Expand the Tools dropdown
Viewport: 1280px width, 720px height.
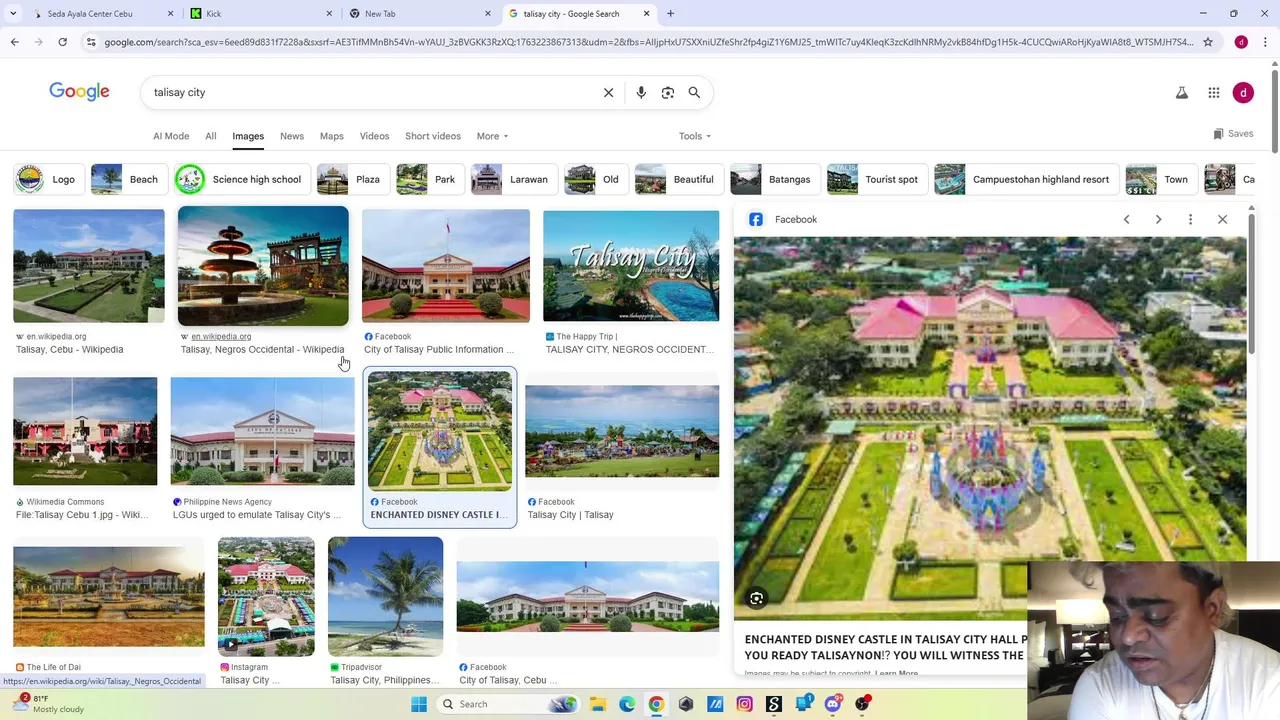(694, 136)
